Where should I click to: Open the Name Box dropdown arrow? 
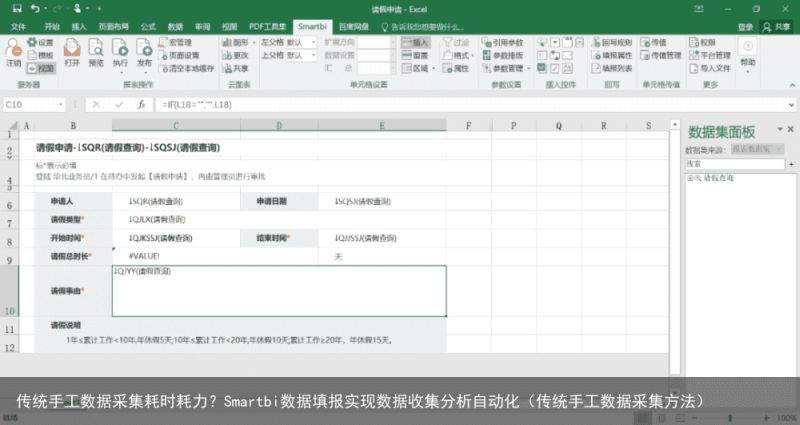pos(61,105)
